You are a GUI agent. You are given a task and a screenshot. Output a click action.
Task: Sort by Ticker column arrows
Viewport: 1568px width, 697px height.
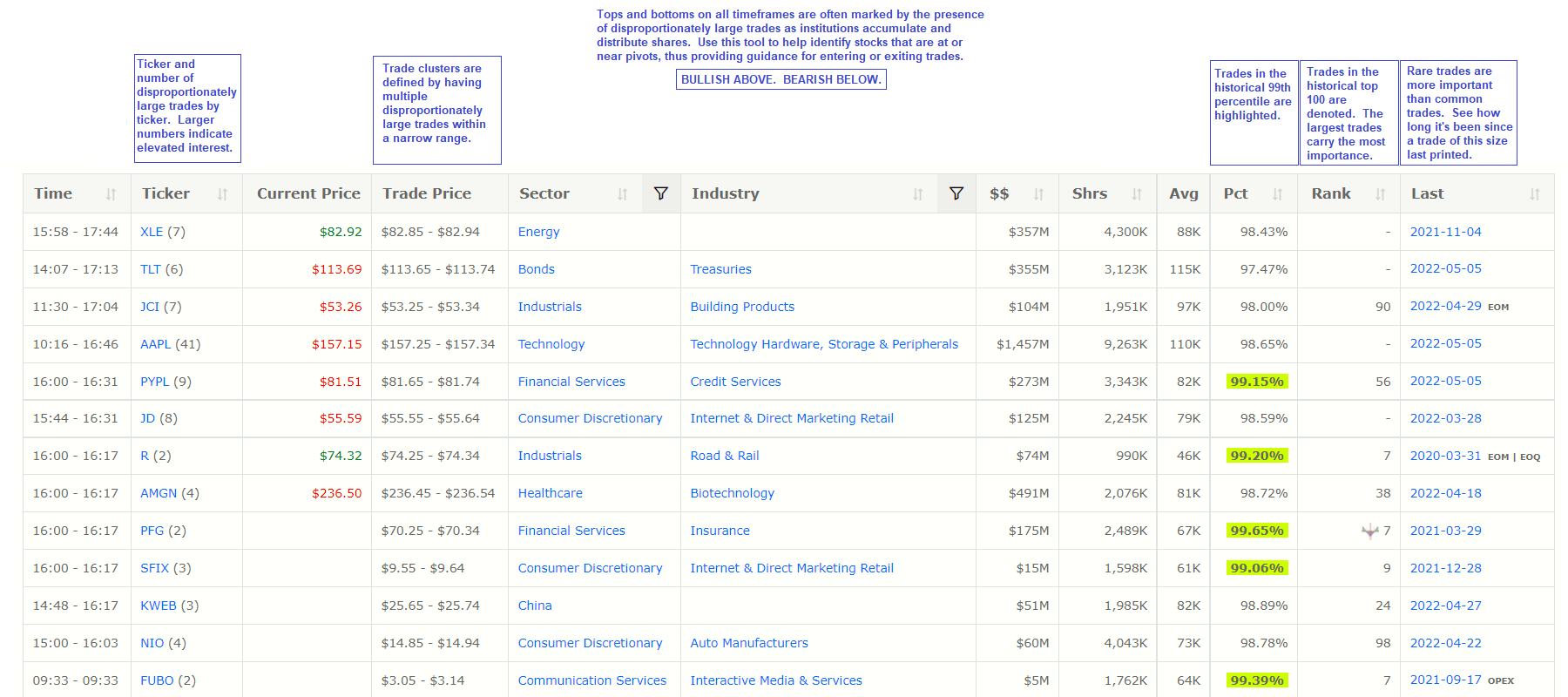coord(222,194)
